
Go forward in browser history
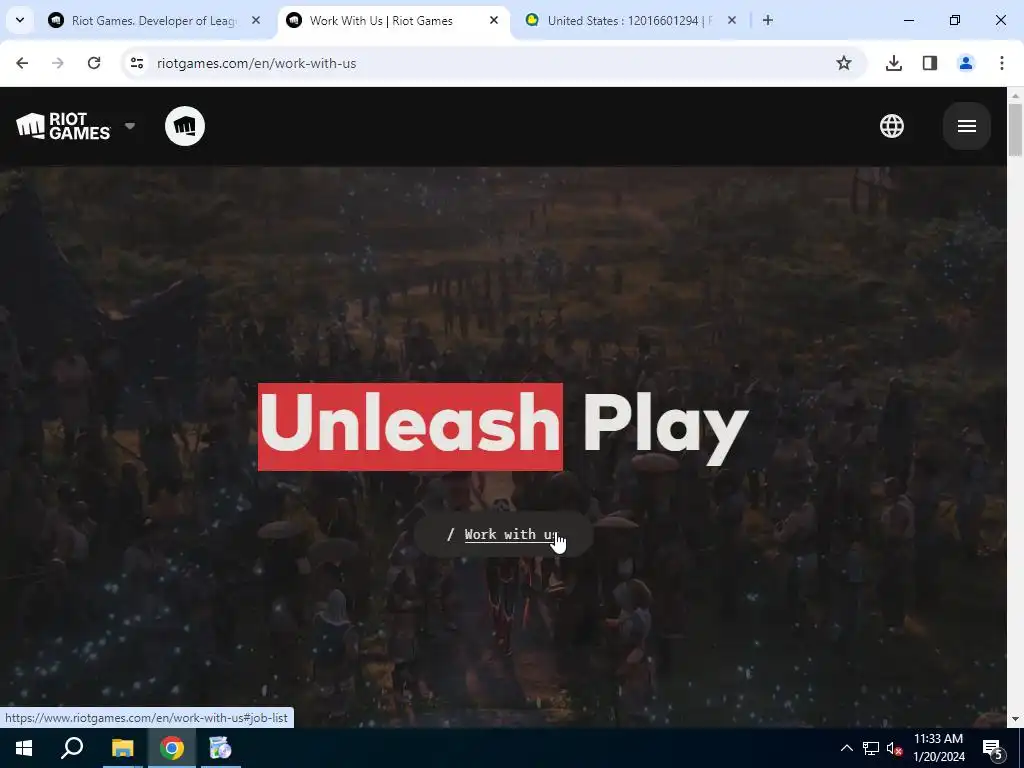58,63
